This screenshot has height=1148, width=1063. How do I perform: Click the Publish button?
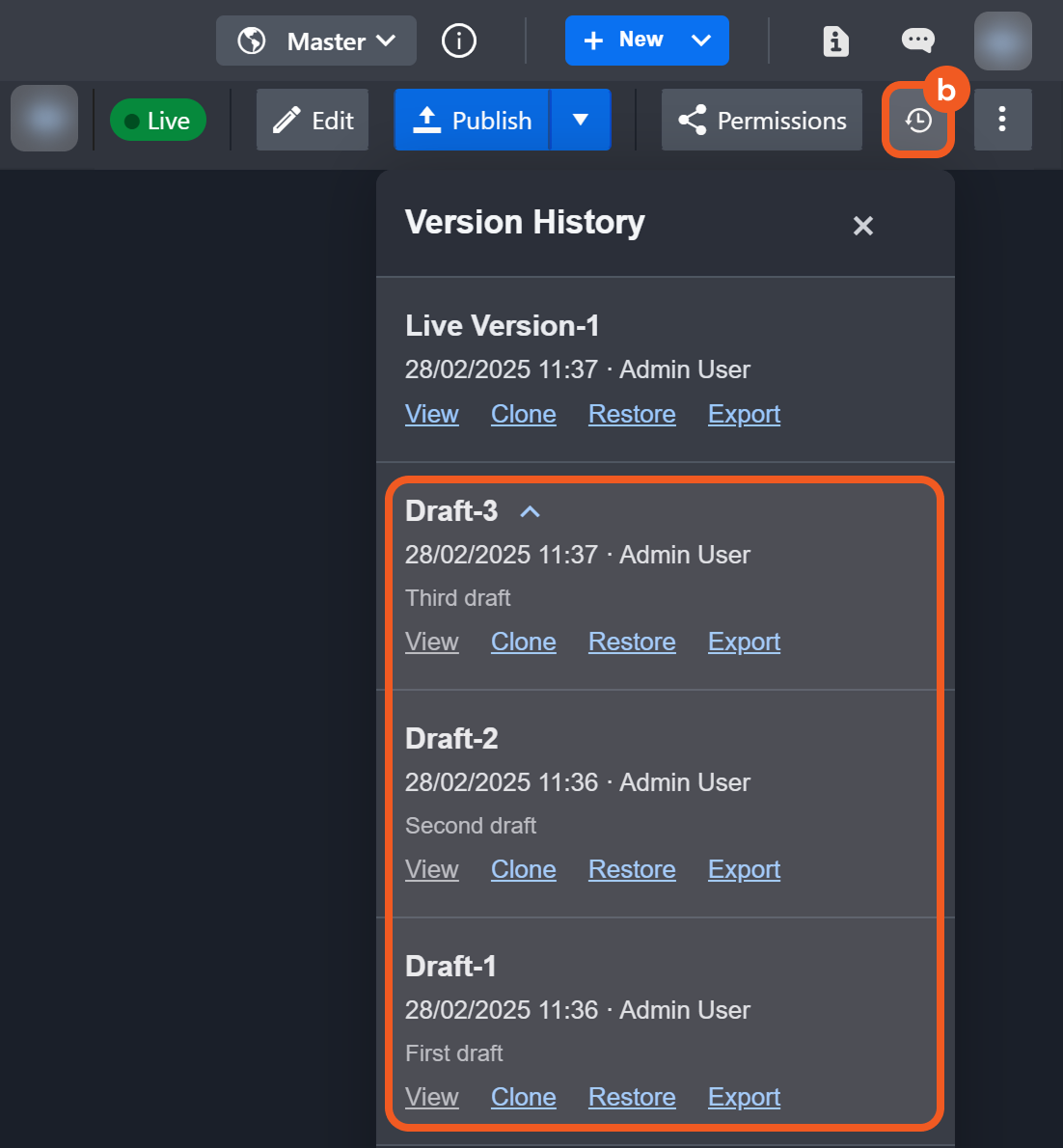coord(473,120)
